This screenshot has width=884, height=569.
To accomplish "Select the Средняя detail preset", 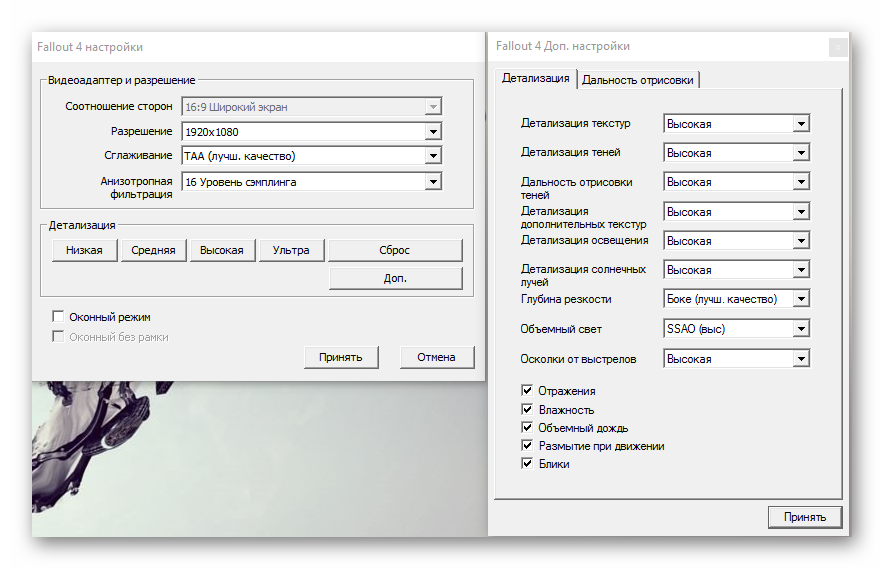I will coord(153,250).
